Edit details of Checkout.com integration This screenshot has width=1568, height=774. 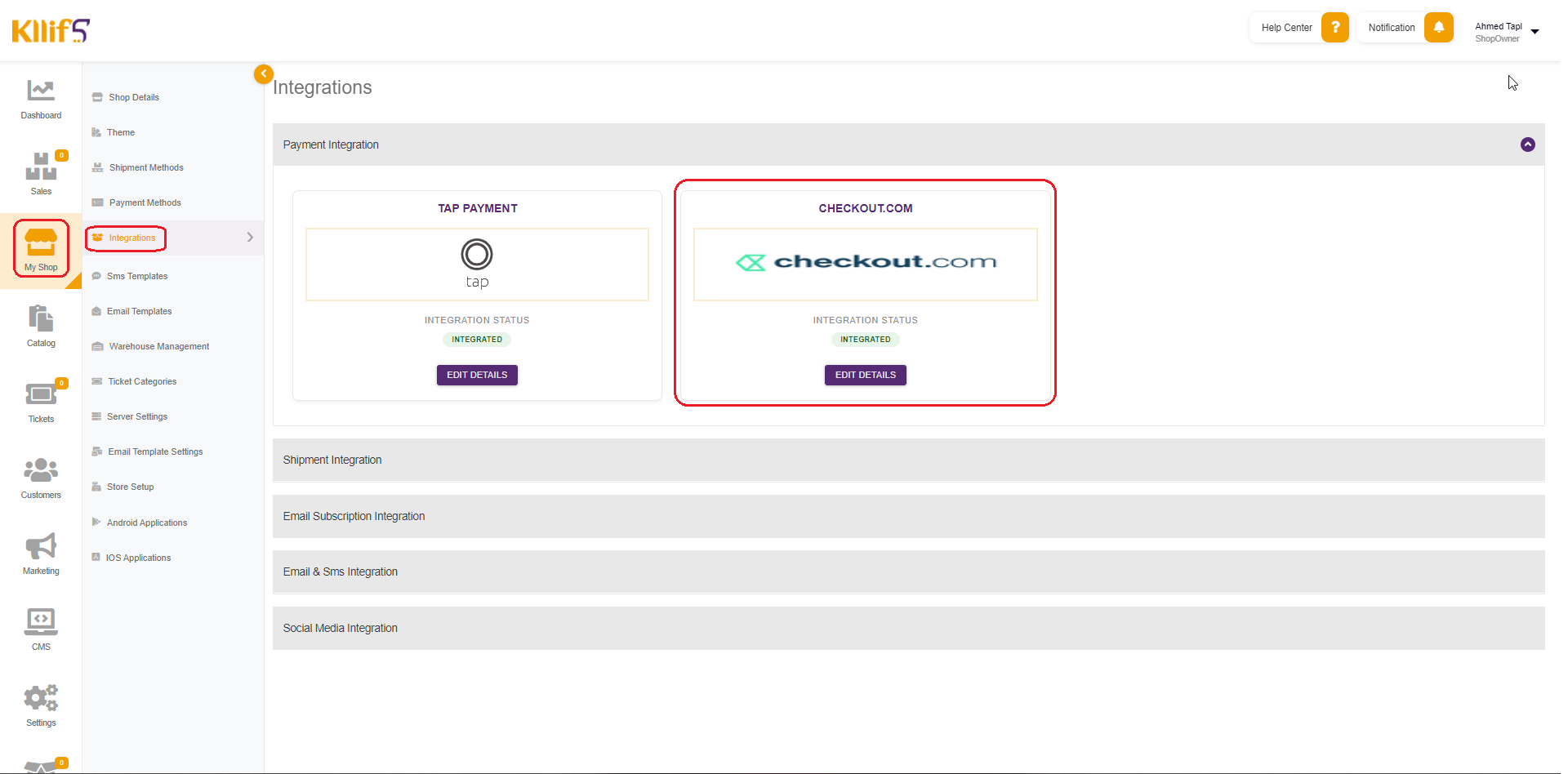click(x=866, y=375)
